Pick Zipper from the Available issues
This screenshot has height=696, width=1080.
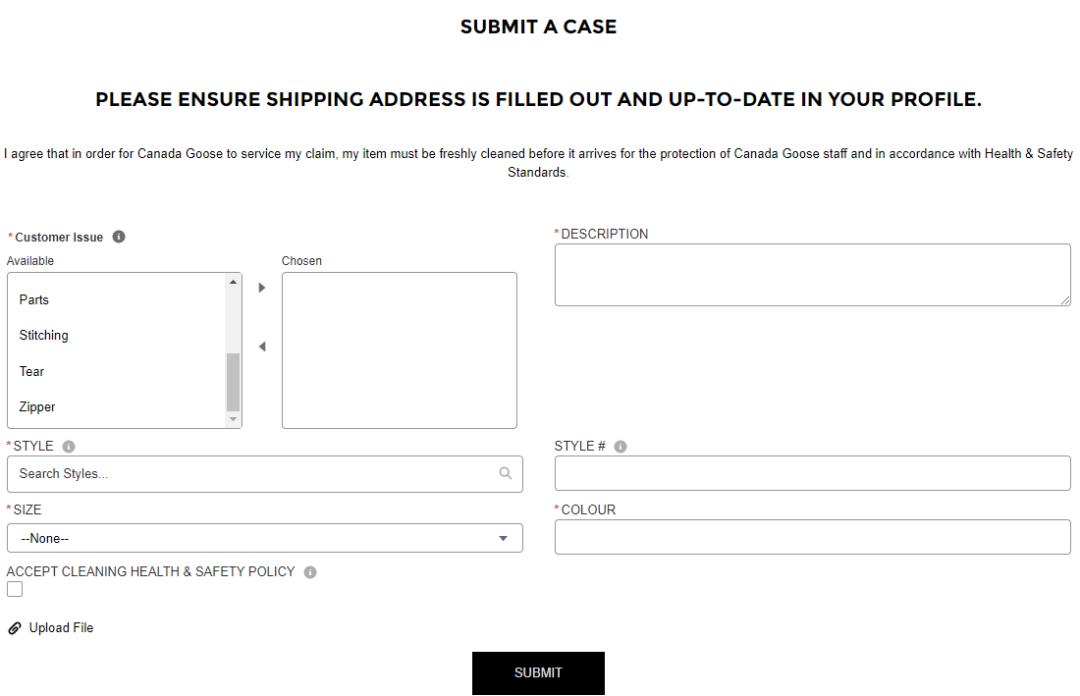point(37,408)
